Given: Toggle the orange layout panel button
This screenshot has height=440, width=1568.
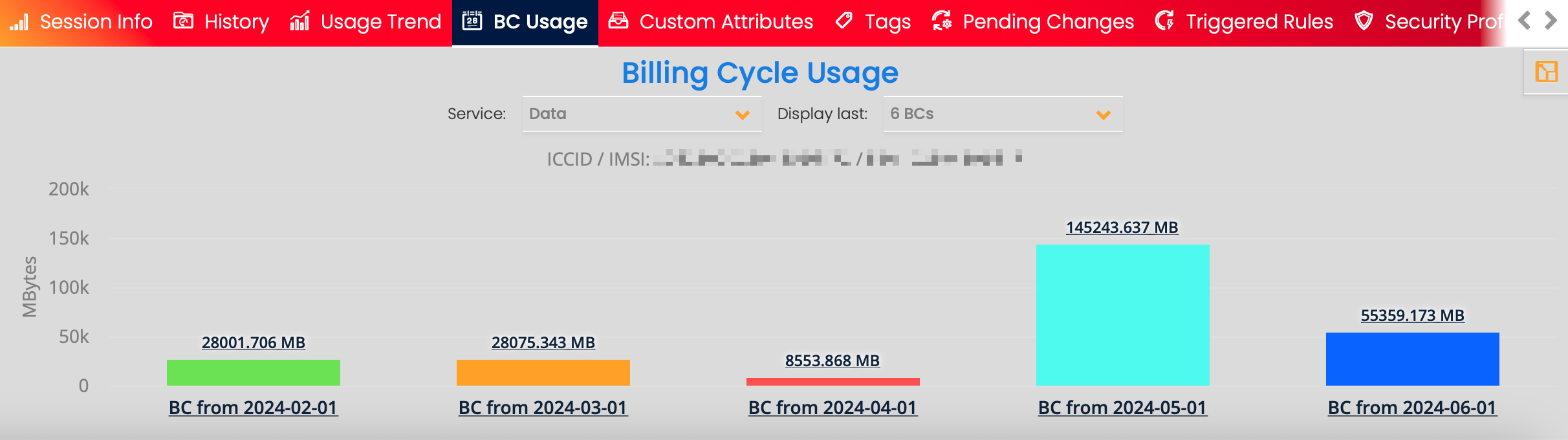Looking at the screenshot, I should click(x=1546, y=72).
